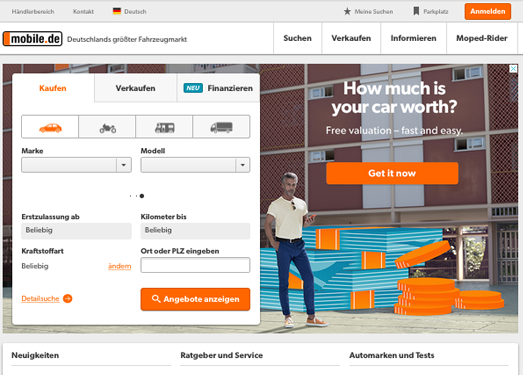The width and height of the screenshot is (523, 375).
Task: Click the NEU badge on Finanzieren
Action: (193, 88)
